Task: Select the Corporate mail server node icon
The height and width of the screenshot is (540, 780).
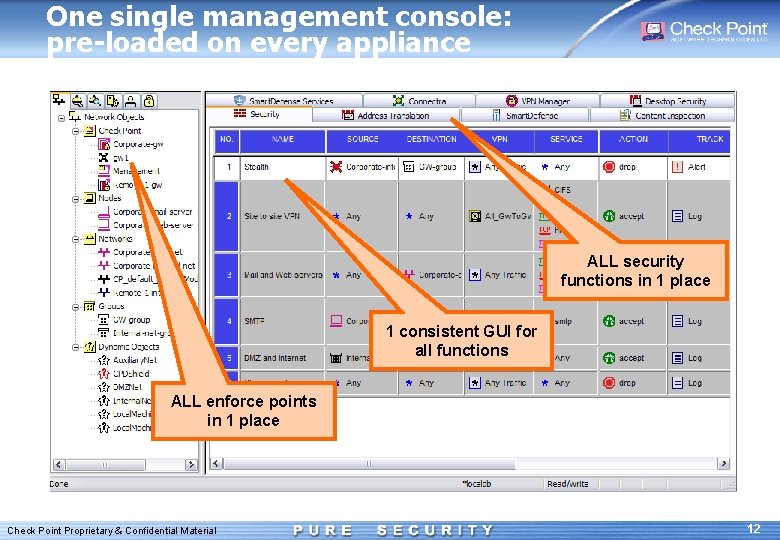Action: click(103, 212)
